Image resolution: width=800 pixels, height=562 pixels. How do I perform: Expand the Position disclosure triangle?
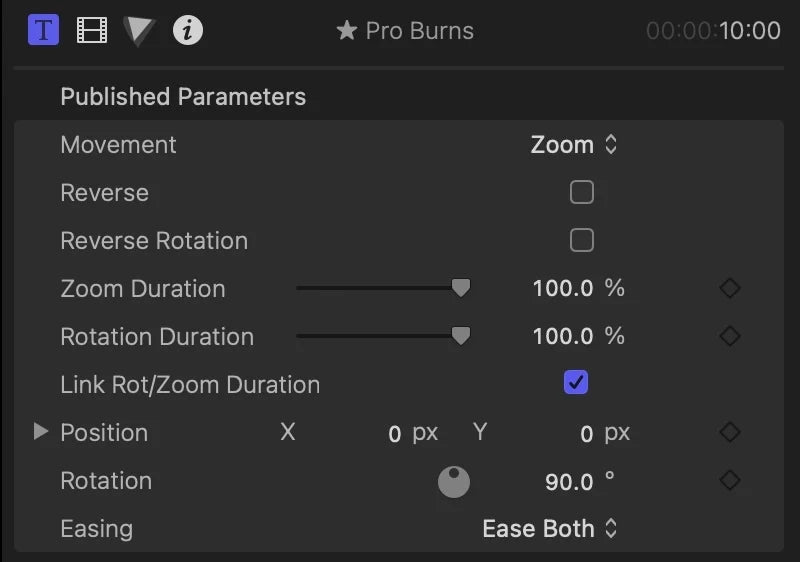[40, 432]
